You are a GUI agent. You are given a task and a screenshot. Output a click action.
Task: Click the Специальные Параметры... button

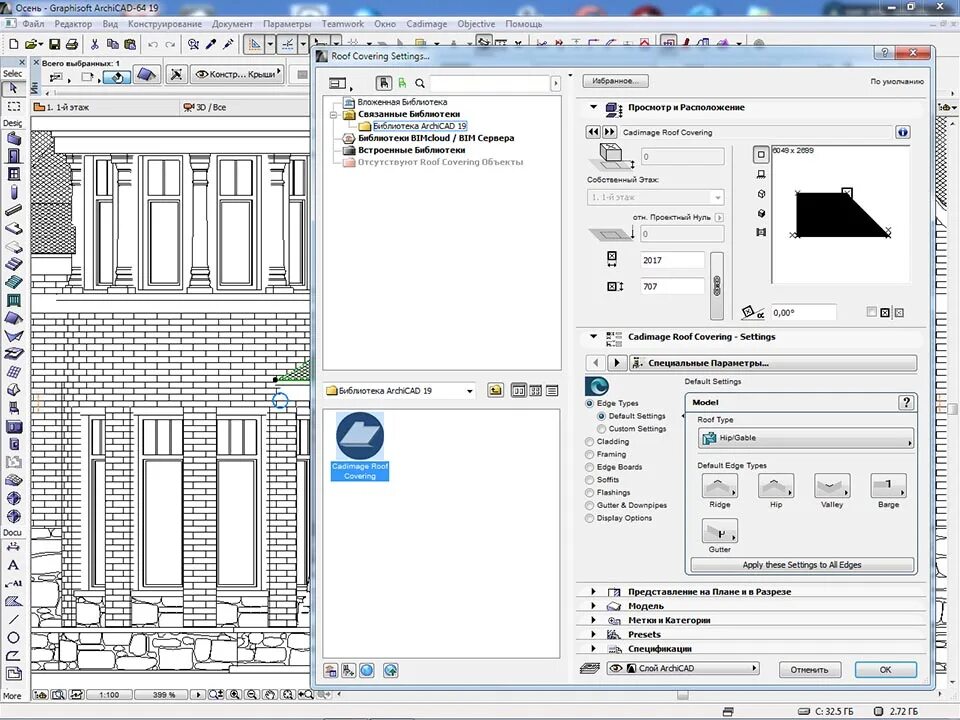pos(773,363)
